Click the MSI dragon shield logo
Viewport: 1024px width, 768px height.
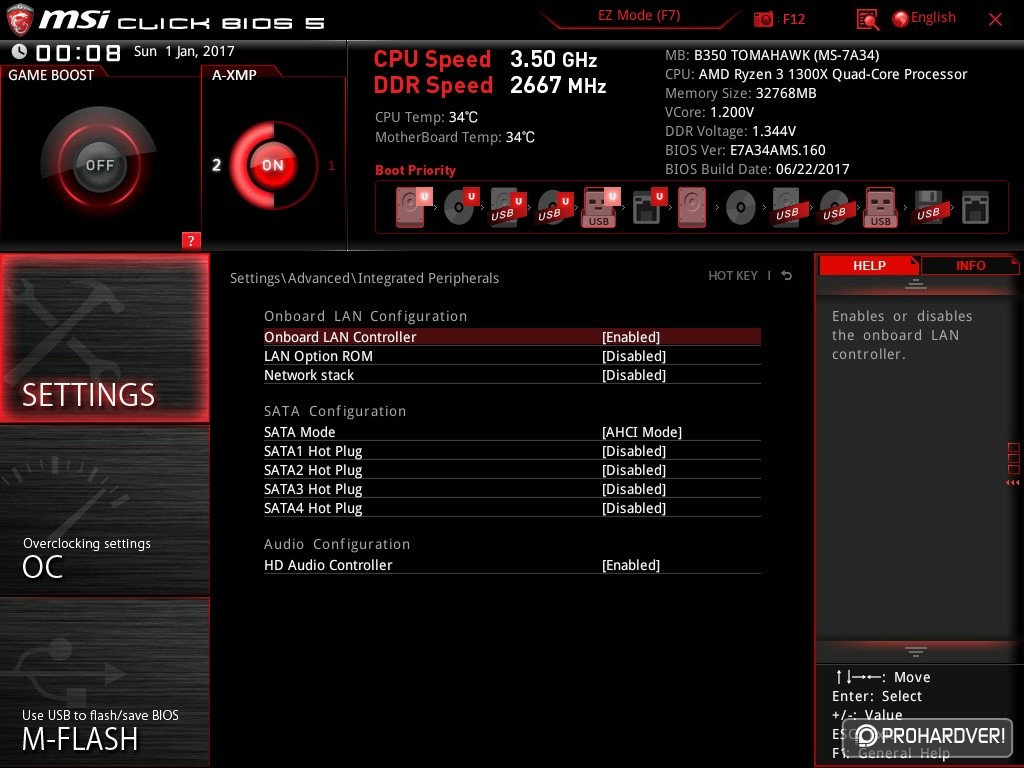coord(20,20)
